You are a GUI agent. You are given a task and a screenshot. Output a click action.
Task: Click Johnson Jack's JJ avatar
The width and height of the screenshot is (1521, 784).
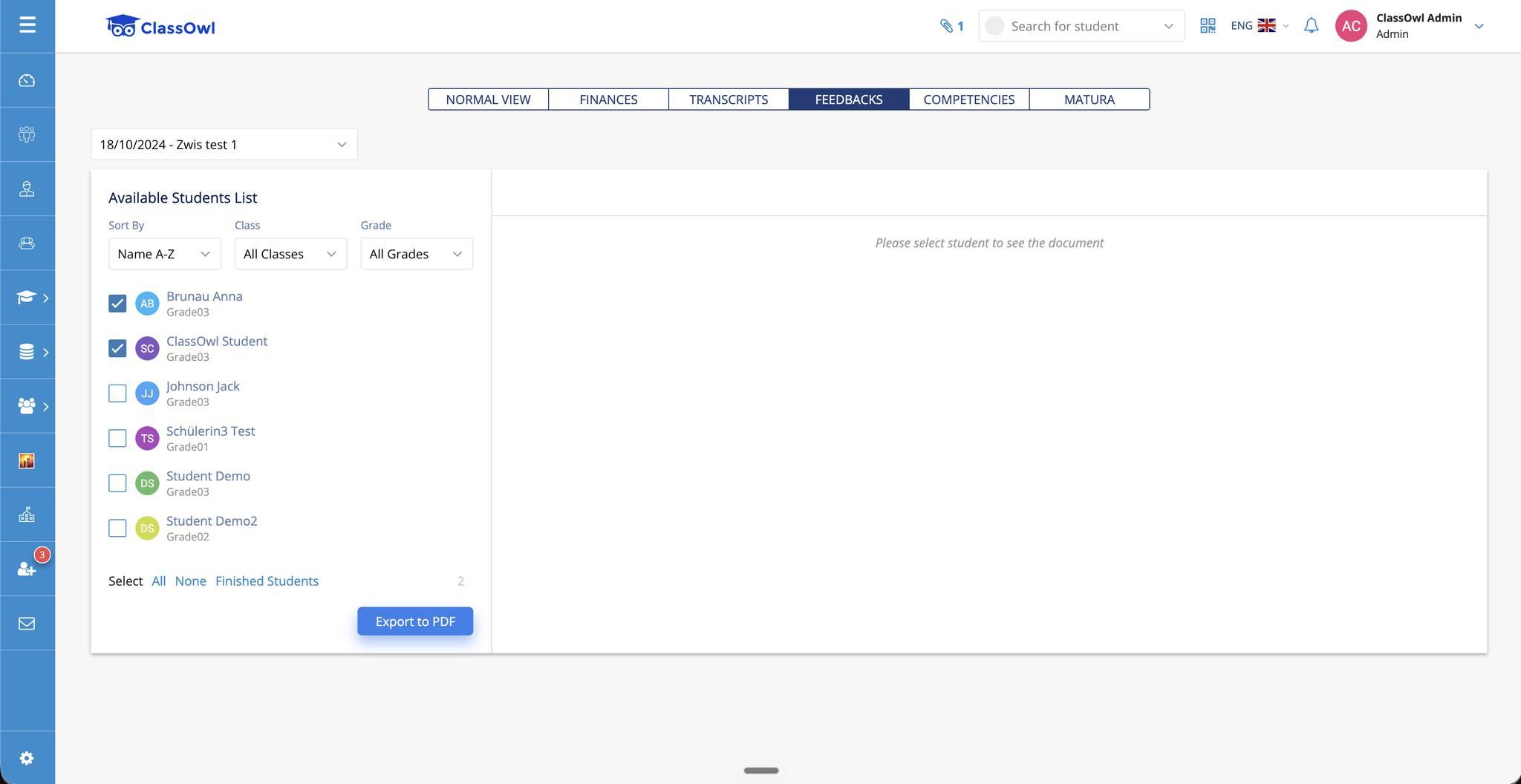147,393
